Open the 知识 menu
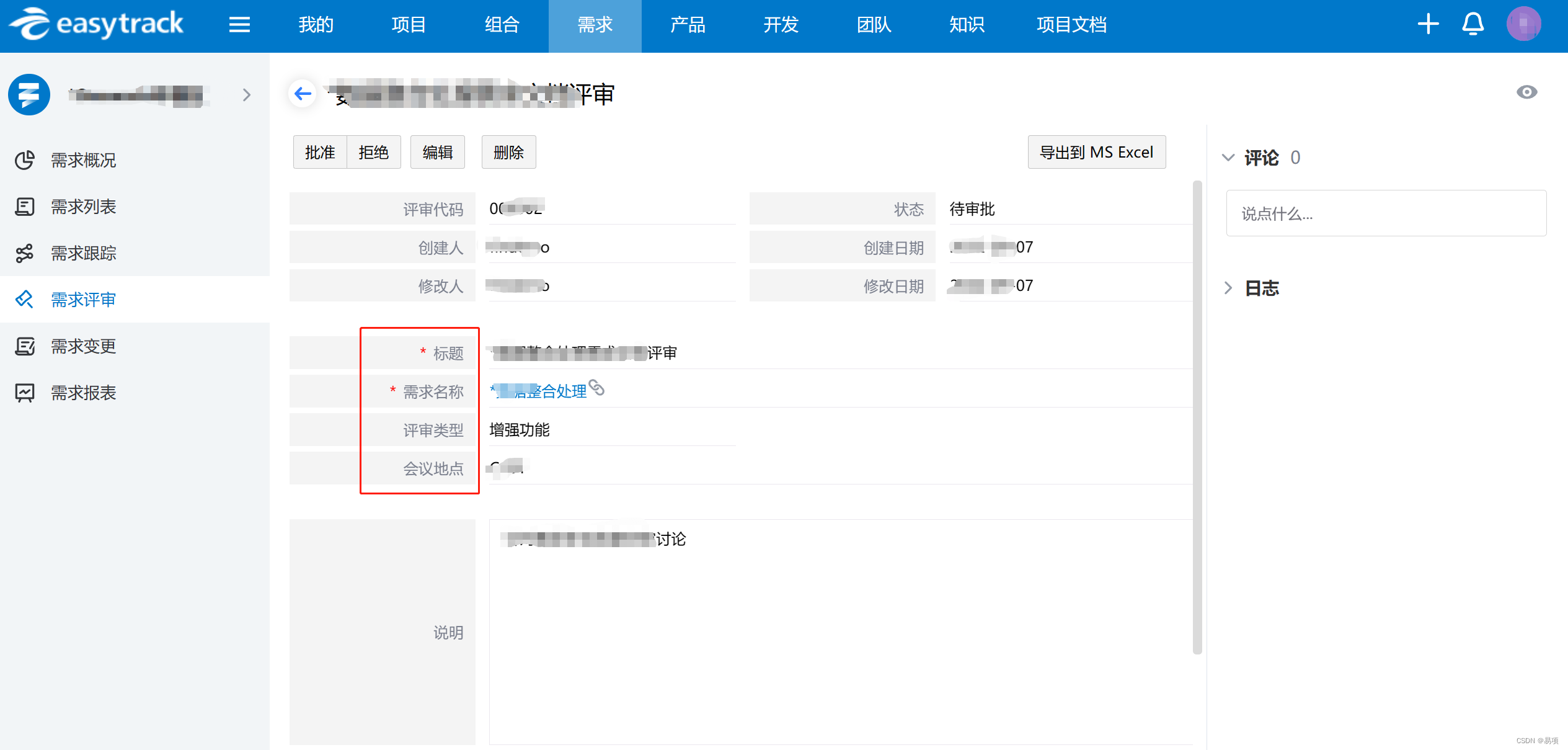The height and width of the screenshot is (750, 1568). [967, 25]
